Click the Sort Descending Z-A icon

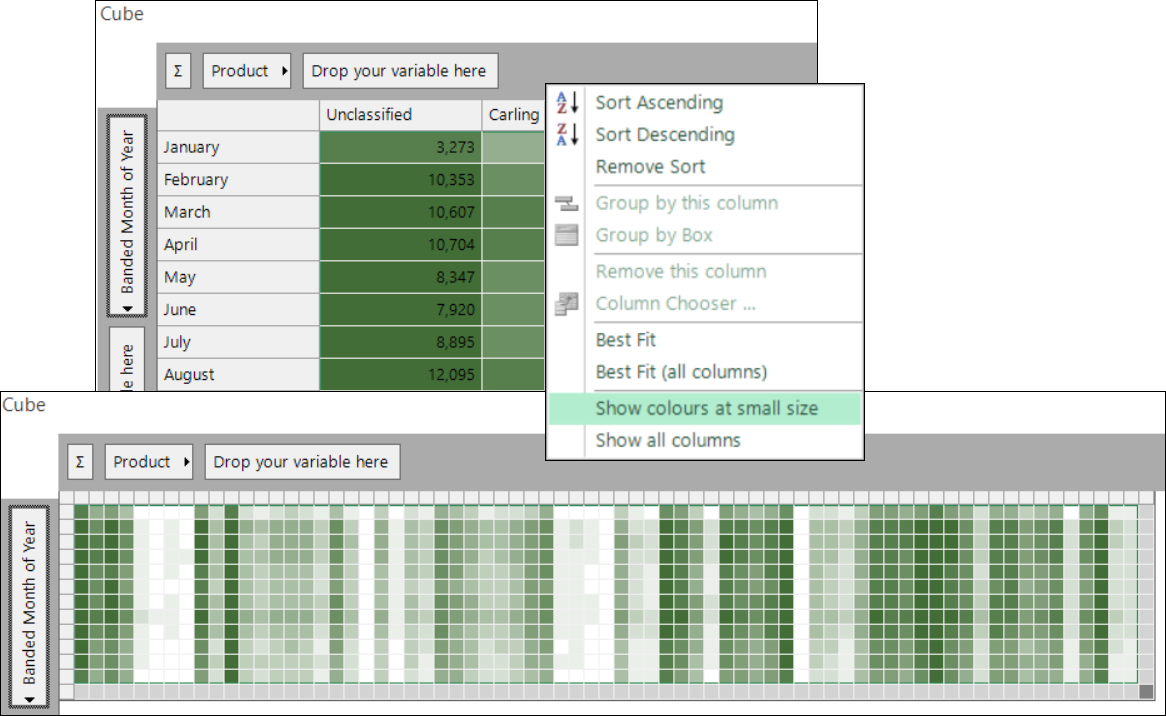567,135
